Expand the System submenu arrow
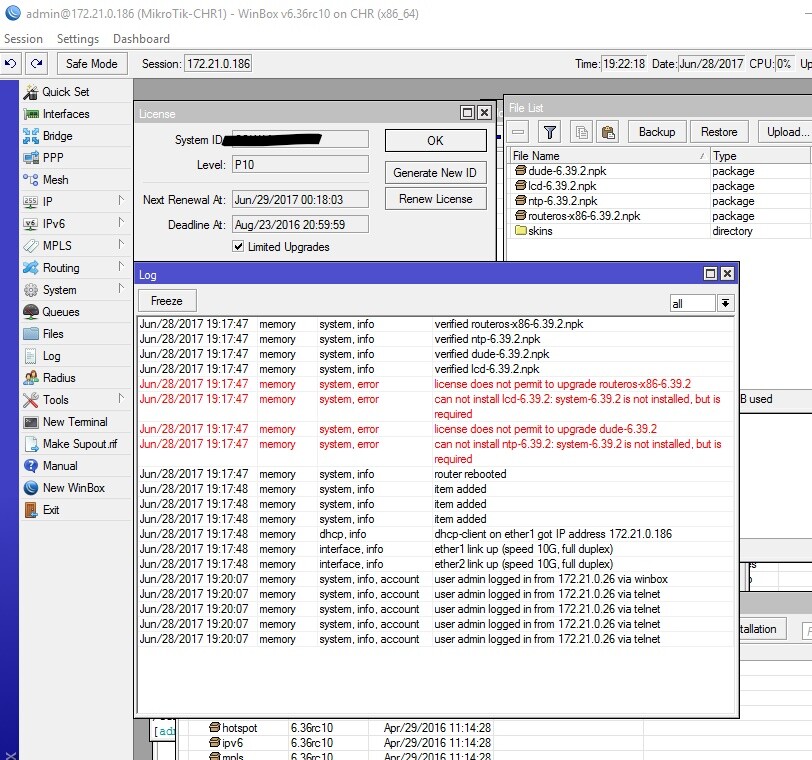The height and width of the screenshot is (760, 812). click(x=120, y=289)
